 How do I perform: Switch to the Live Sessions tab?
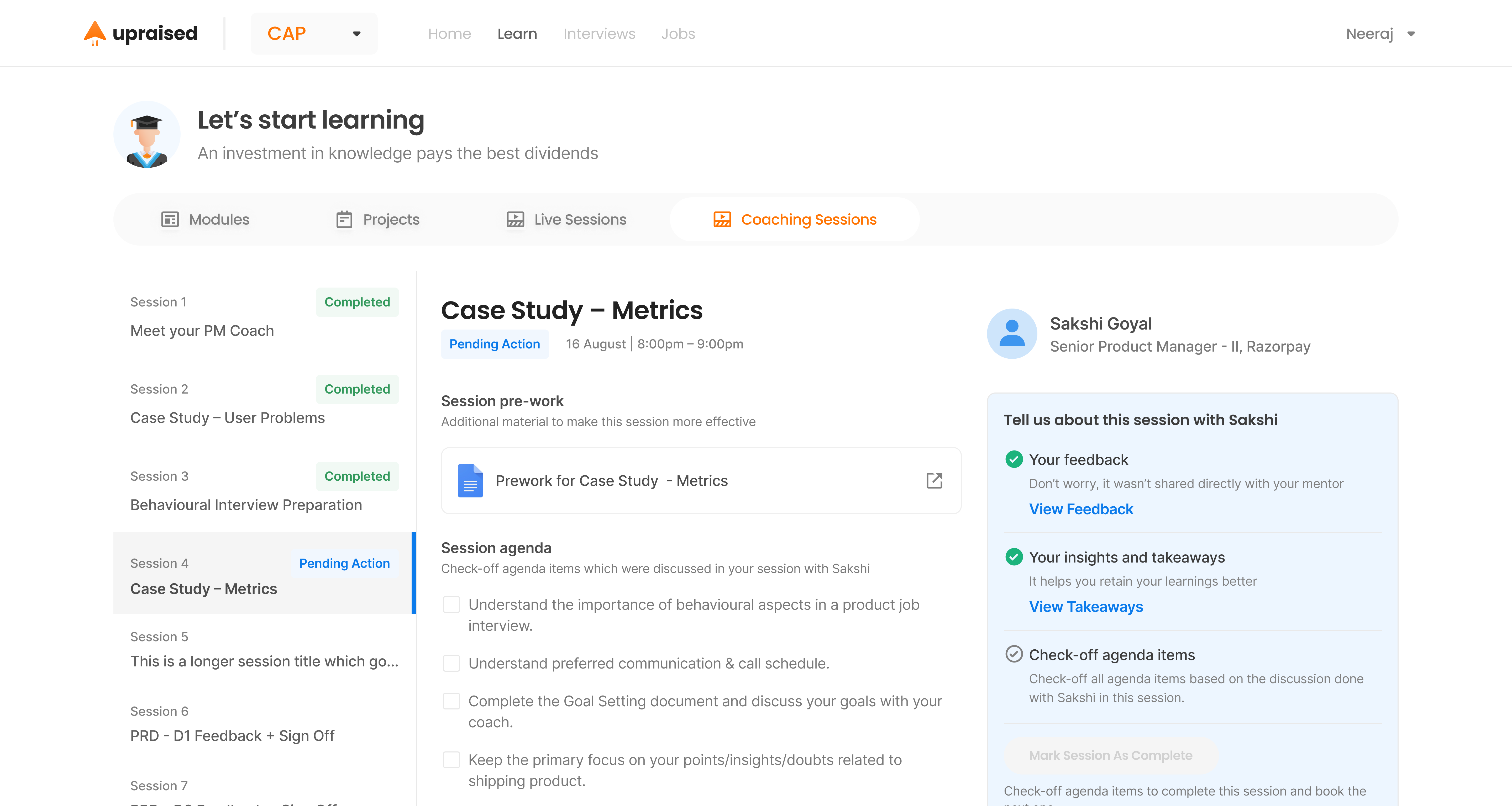click(x=566, y=219)
